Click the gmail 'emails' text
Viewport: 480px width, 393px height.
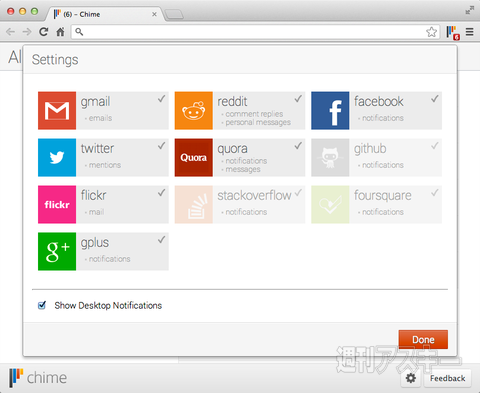pos(100,118)
